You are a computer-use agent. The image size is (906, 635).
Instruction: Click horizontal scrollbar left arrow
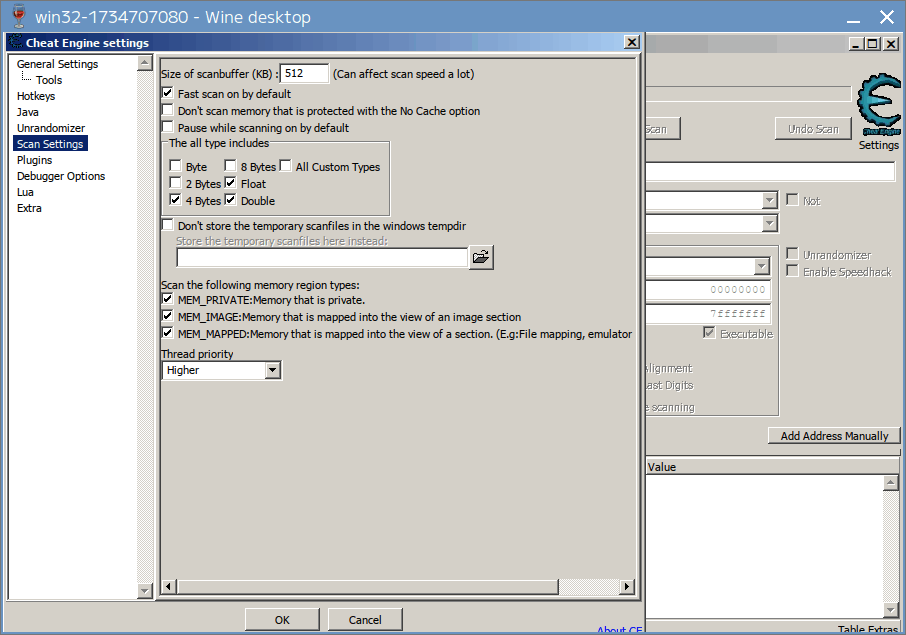pos(168,586)
